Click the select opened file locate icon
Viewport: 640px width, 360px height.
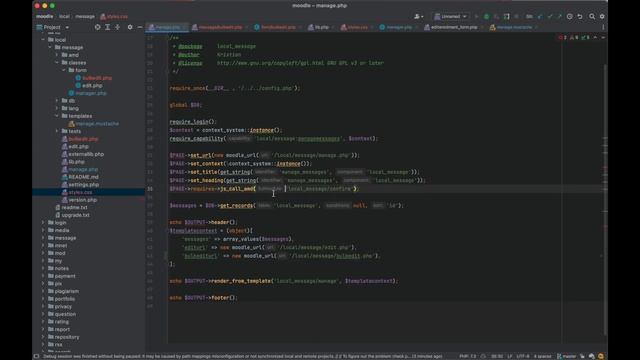97,27
